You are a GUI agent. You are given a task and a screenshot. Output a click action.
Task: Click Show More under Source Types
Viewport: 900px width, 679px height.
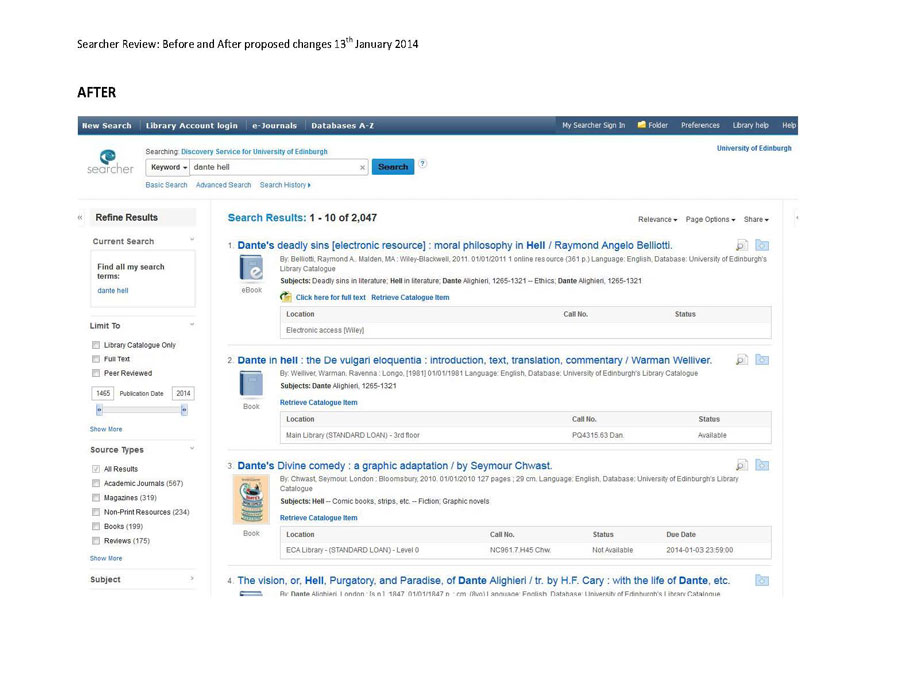pyautogui.click(x=106, y=558)
